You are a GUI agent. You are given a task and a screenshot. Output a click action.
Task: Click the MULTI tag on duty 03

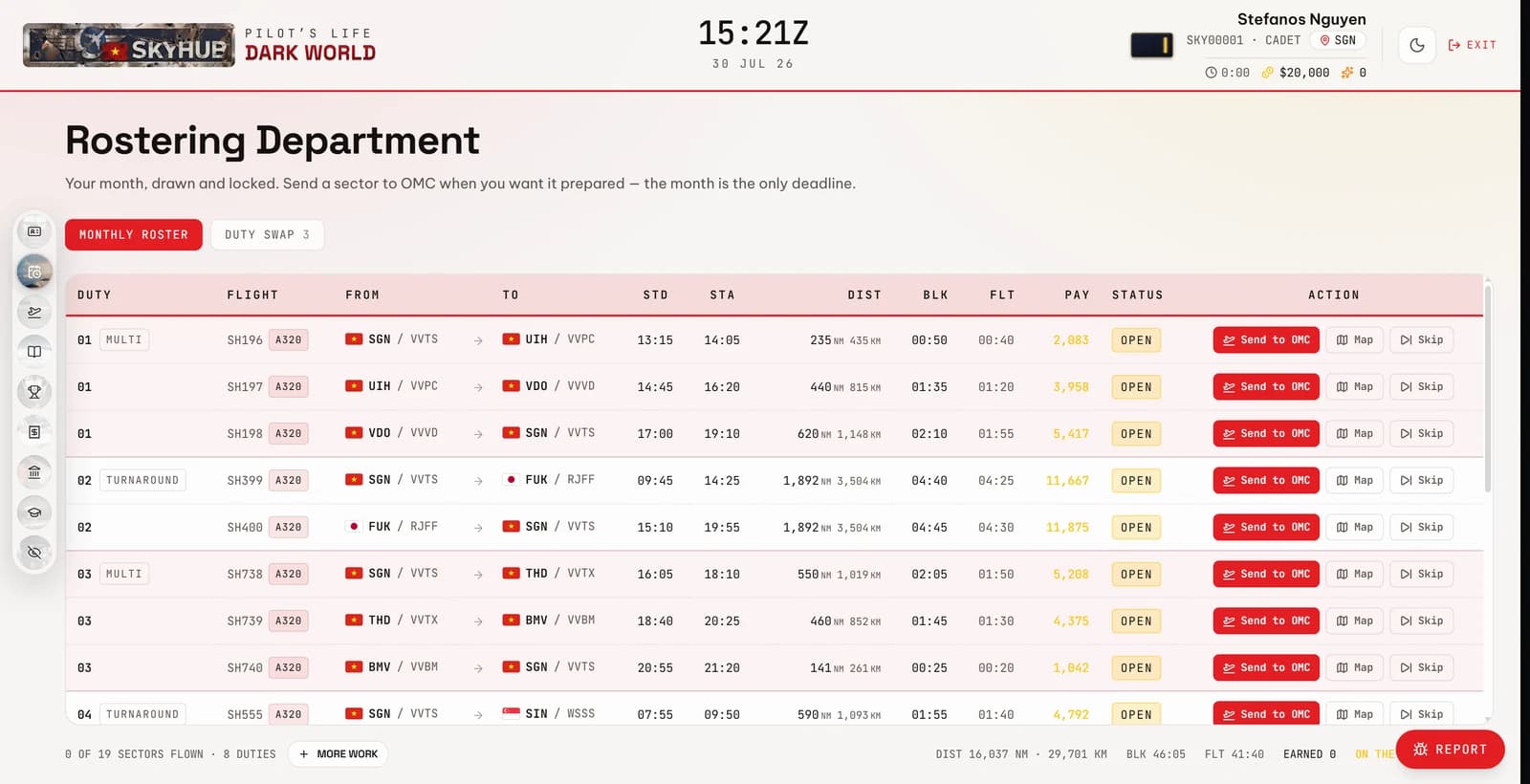point(124,575)
